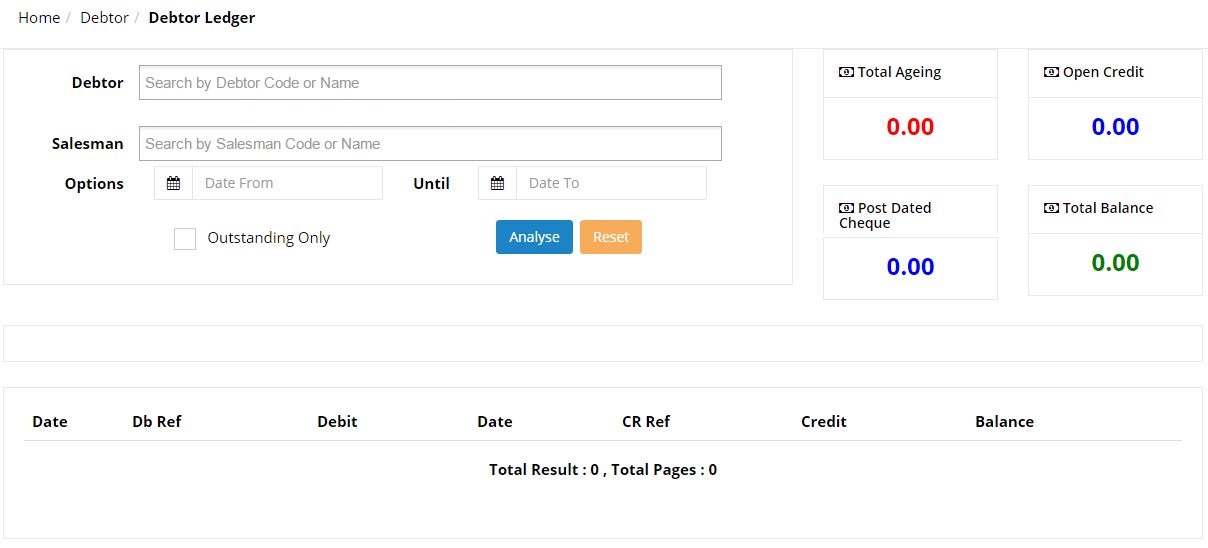Screen dimensions: 1208x548
Task: Click the Post Dated Cheque value 0.00
Action: click(910, 267)
